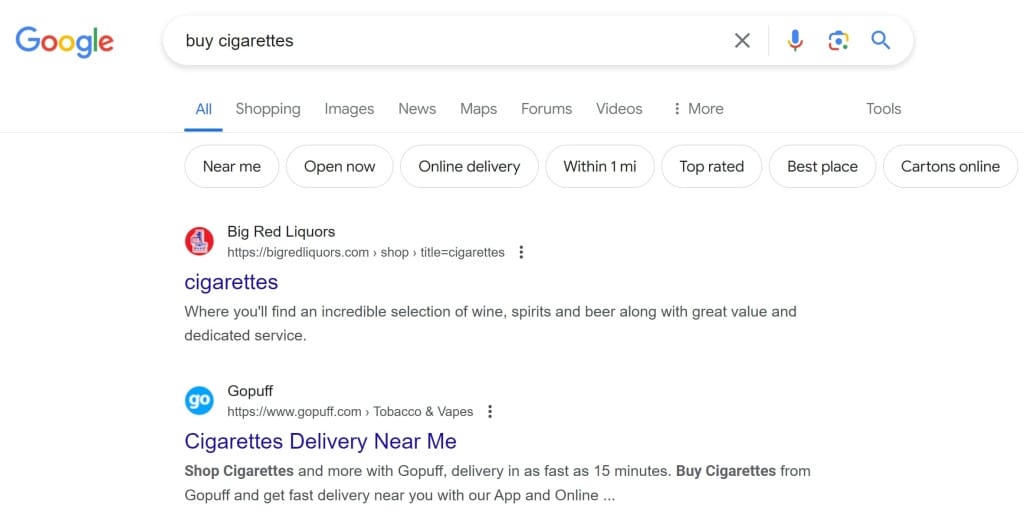Open the cigarettes result link
Screen dimensions: 1024x532
231,282
